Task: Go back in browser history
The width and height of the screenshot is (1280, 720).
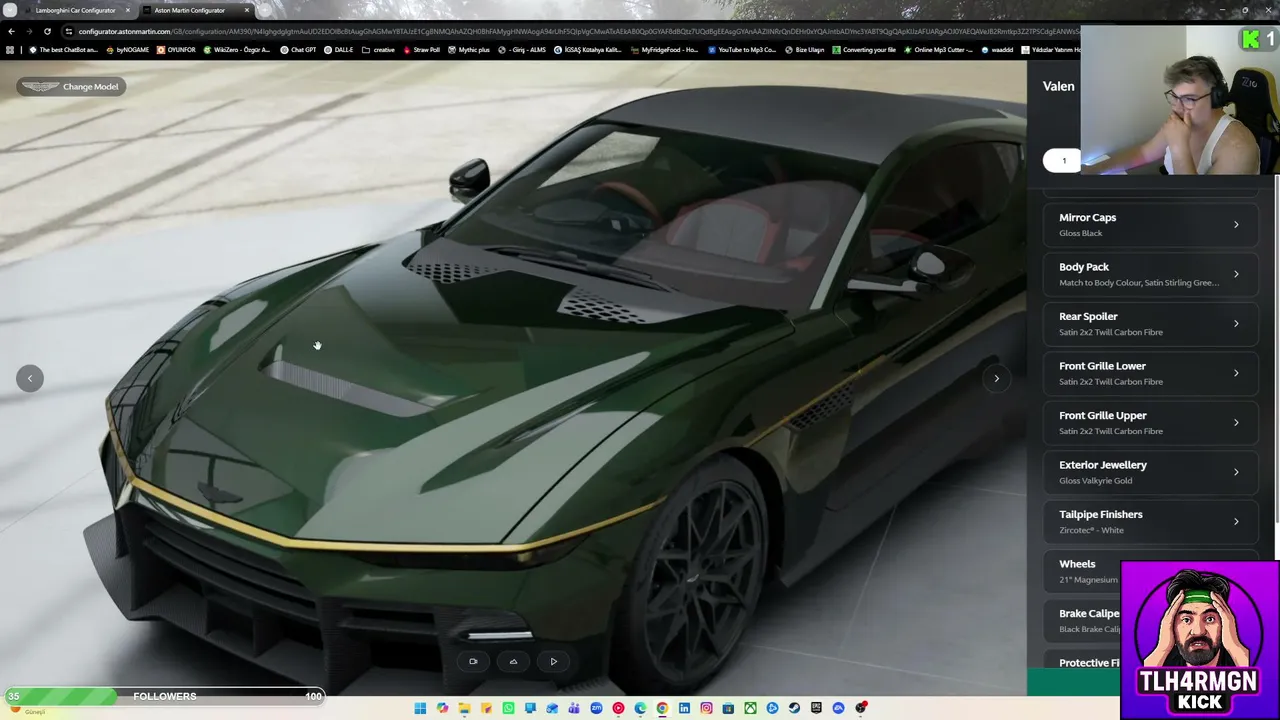Action: (11, 31)
